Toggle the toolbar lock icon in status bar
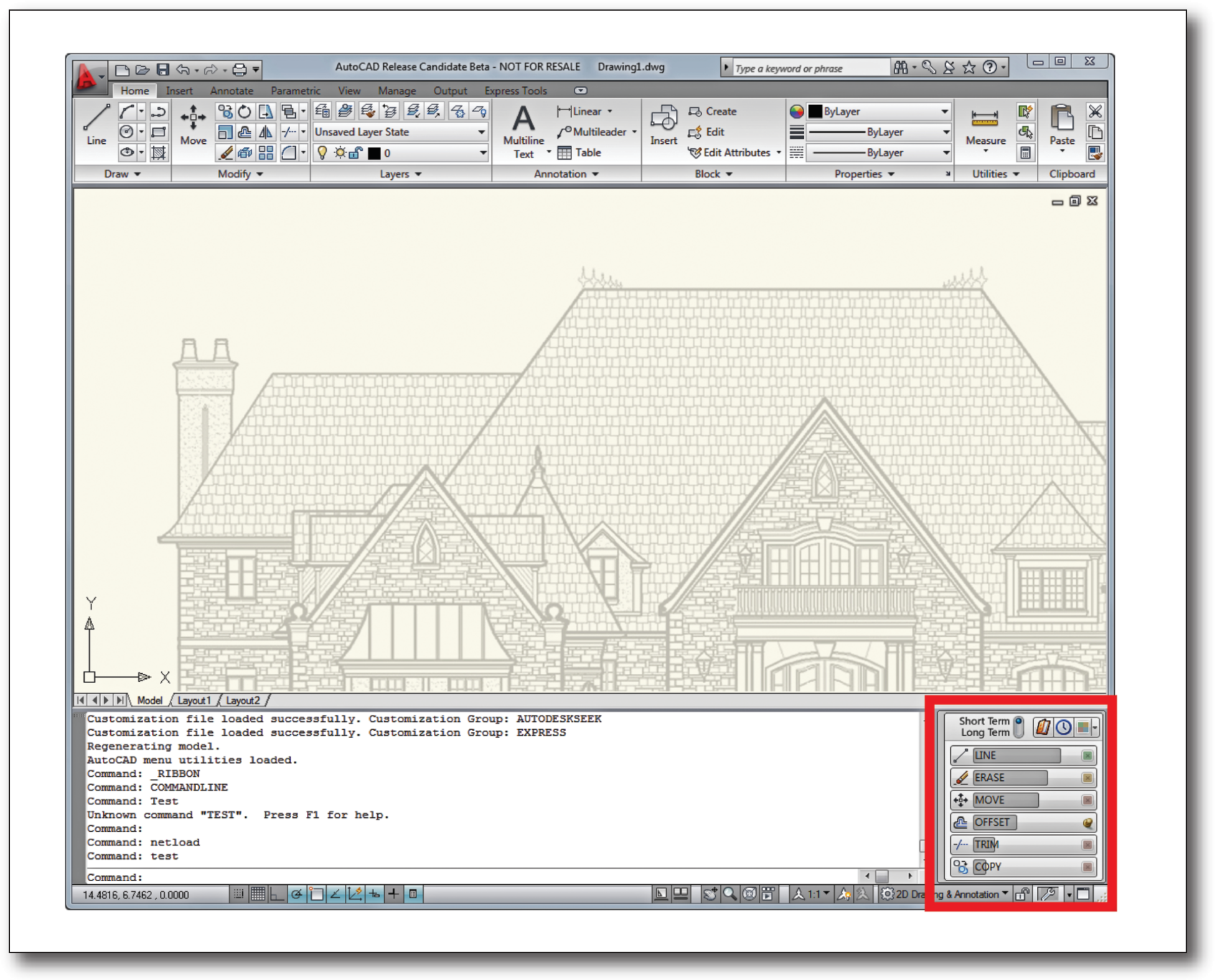This screenshot has width=1215, height=980. [x=1021, y=894]
